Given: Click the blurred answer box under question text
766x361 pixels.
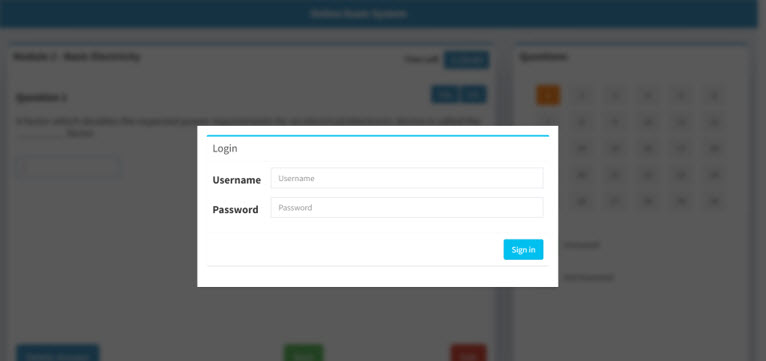Looking at the screenshot, I should click(x=68, y=167).
